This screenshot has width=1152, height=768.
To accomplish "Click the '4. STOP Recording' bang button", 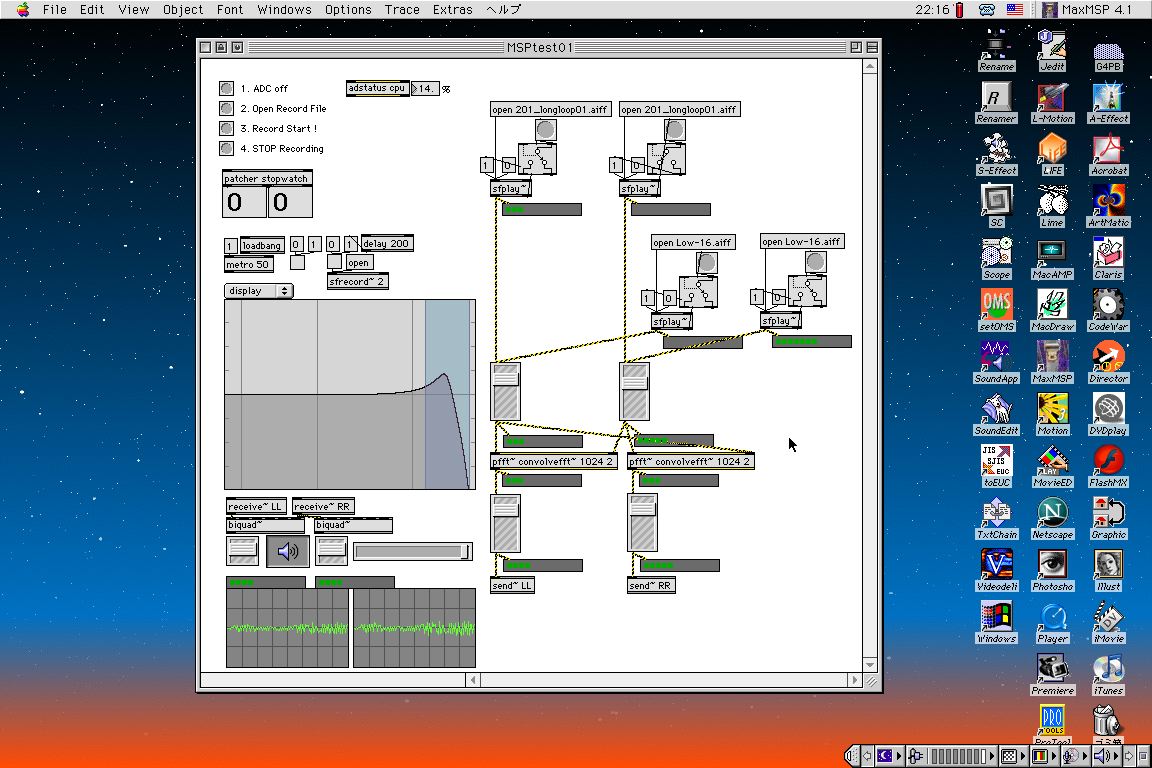I will point(226,148).
